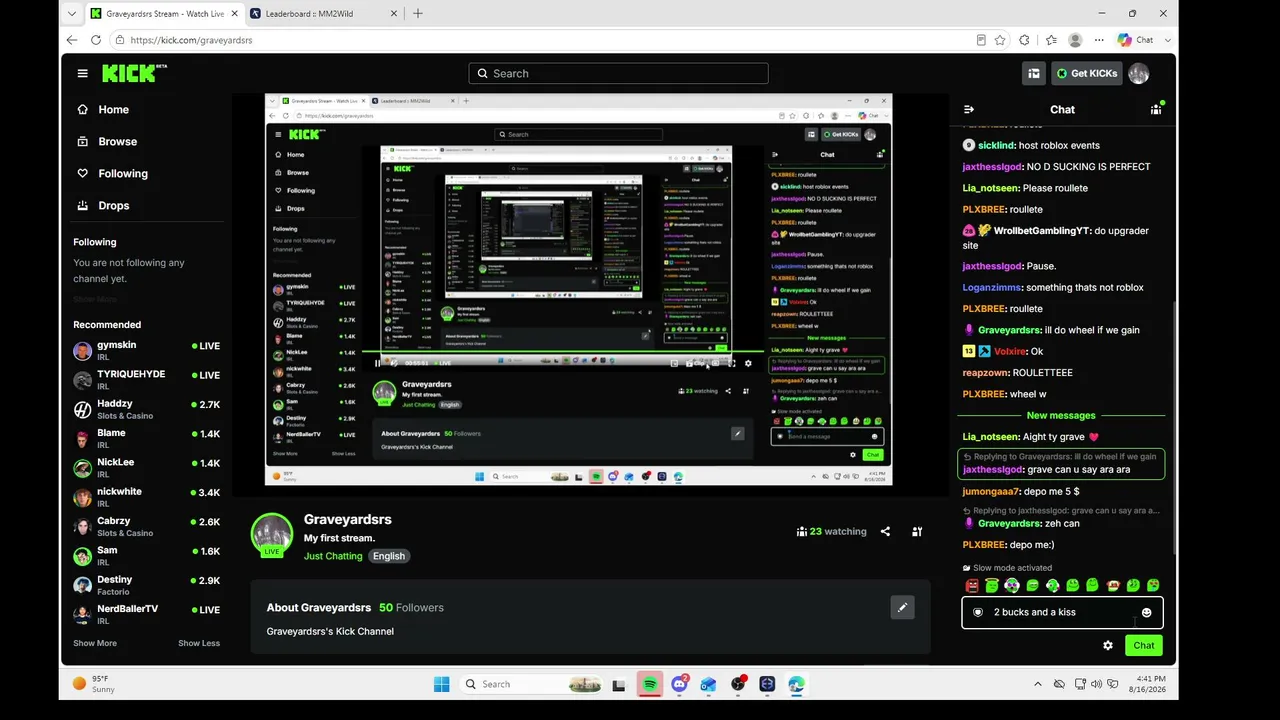
Task: Share the Graveyardsrs stream
Action: coord(885,531)
